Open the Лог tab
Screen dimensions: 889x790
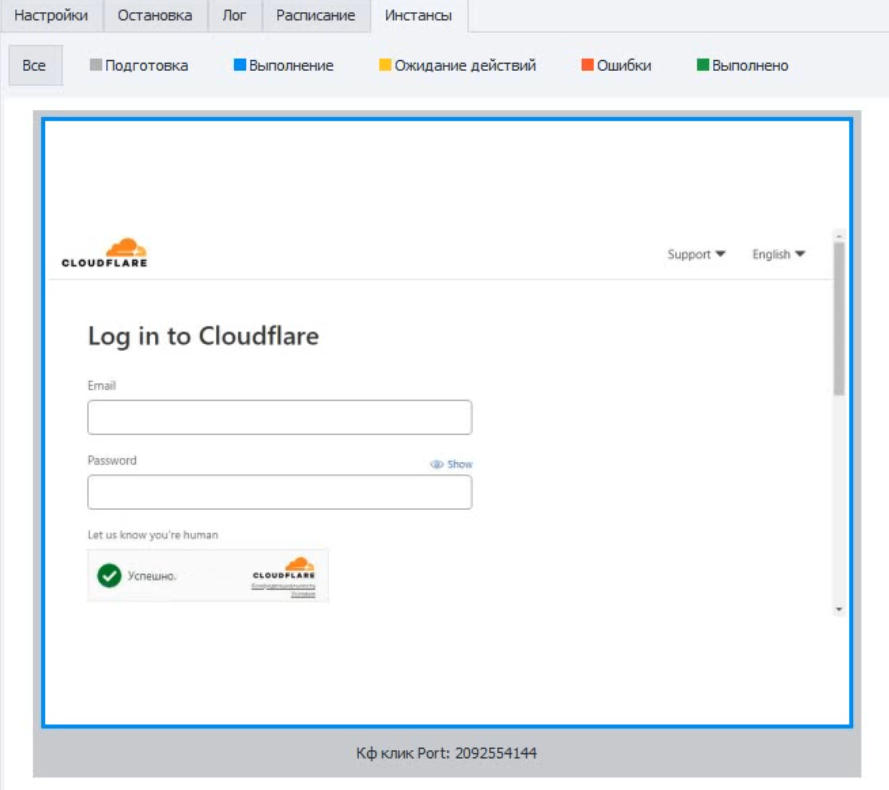point(234,15)
